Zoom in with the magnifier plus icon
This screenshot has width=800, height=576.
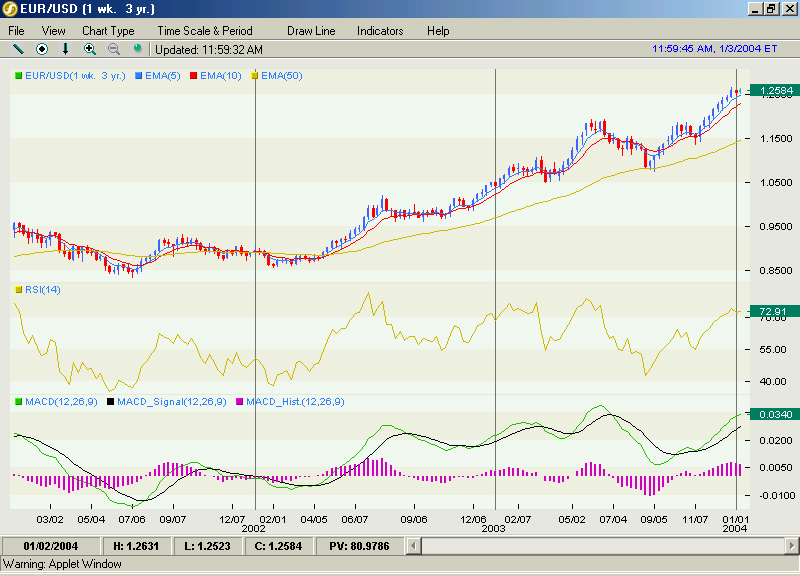90,49
